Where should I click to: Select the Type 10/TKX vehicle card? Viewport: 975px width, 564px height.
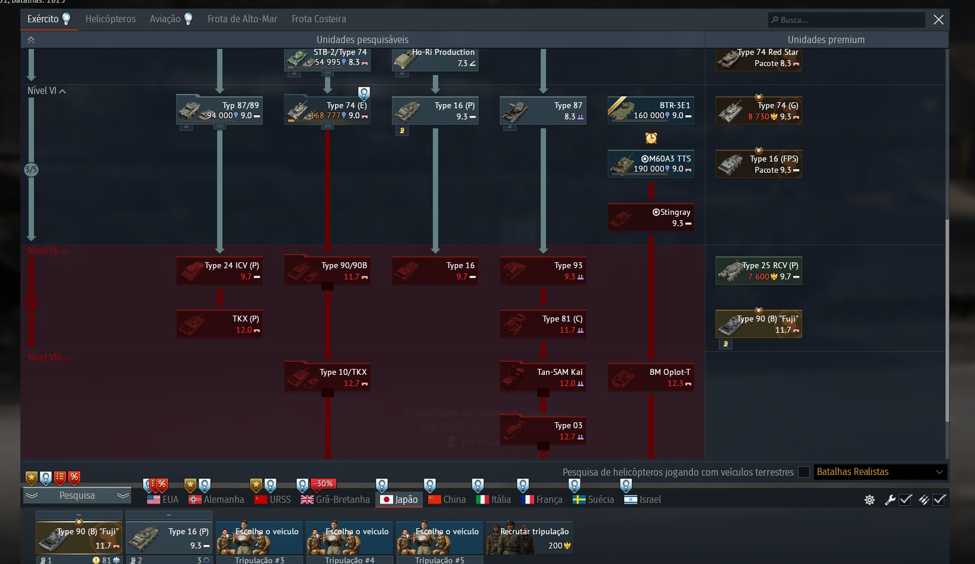point(328,377)
